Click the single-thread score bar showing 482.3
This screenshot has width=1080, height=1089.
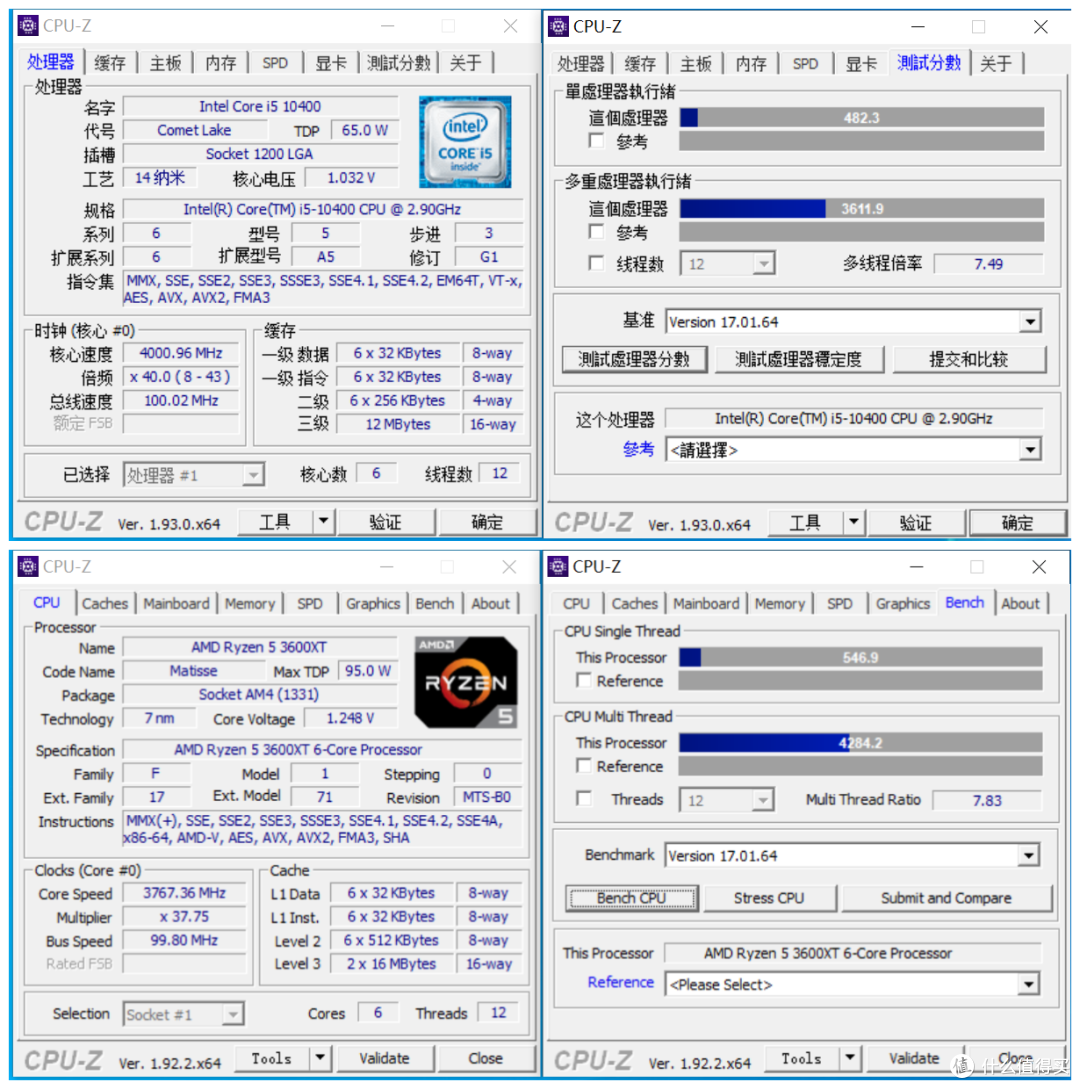[861, 117]
